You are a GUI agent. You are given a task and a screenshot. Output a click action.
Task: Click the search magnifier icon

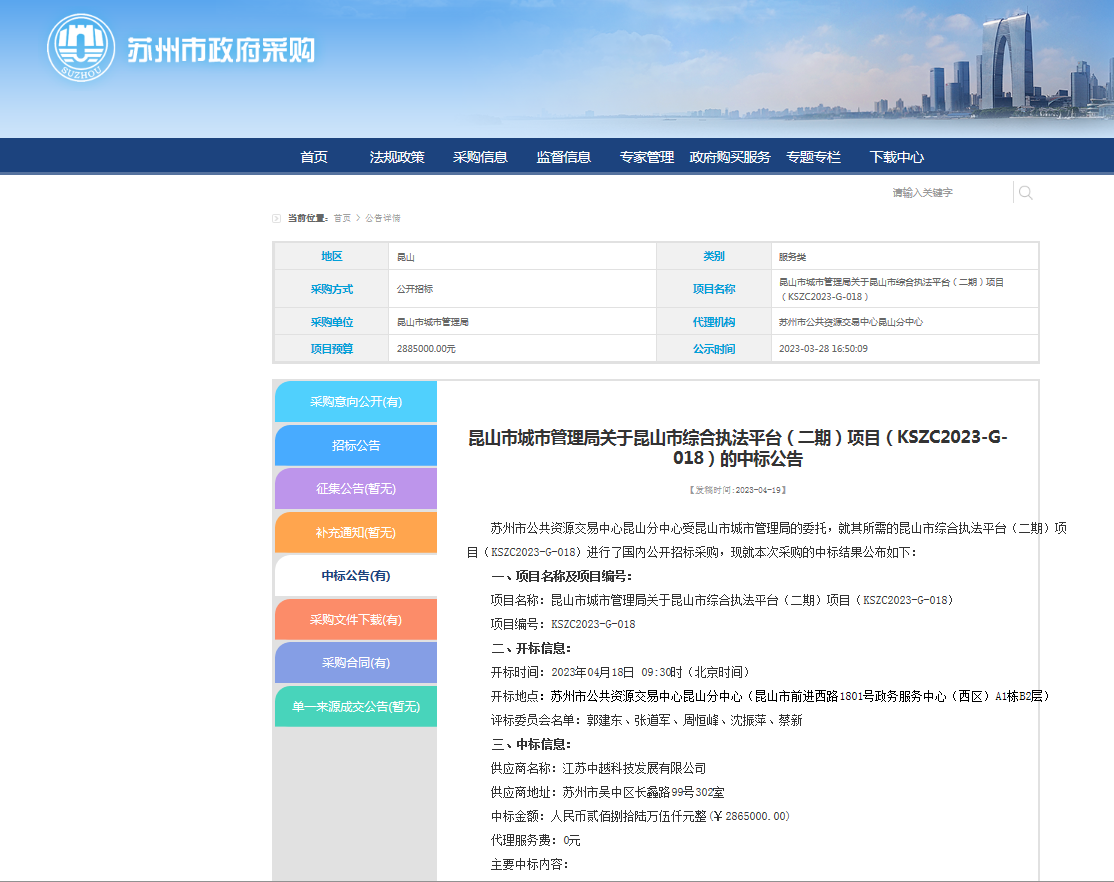coord(1025,193)
